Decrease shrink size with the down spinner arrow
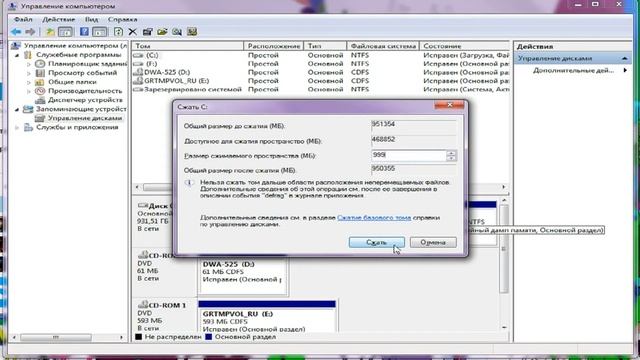 pyautogui.click(x=451, y=158)
